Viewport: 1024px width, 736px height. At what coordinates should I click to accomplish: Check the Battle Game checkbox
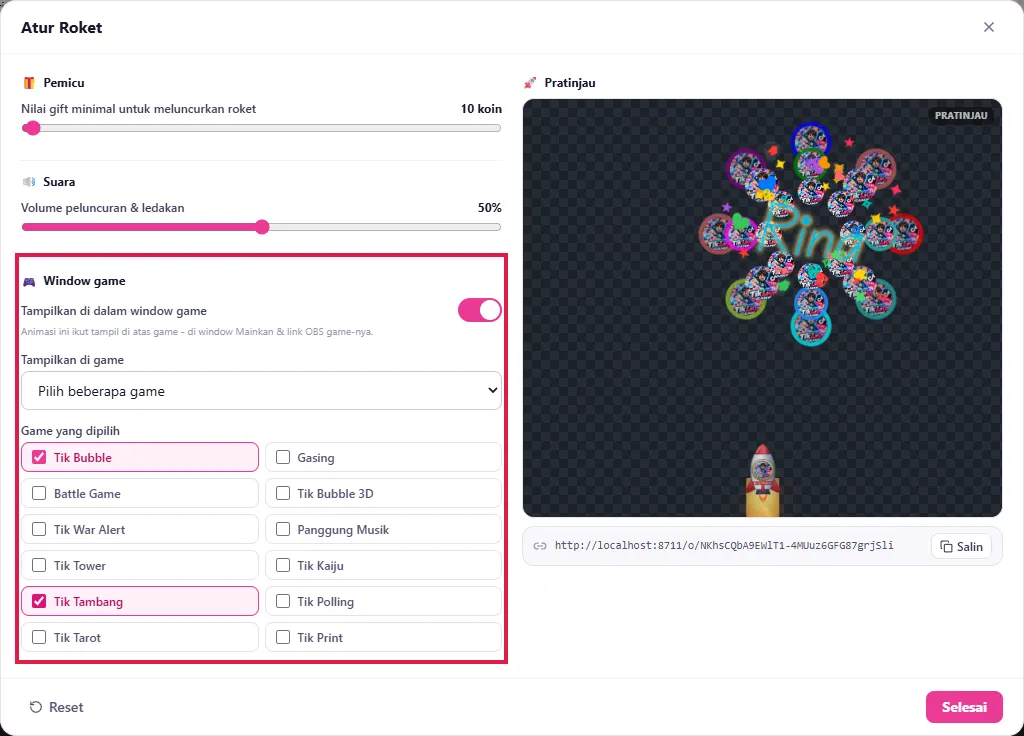point(39,493)
